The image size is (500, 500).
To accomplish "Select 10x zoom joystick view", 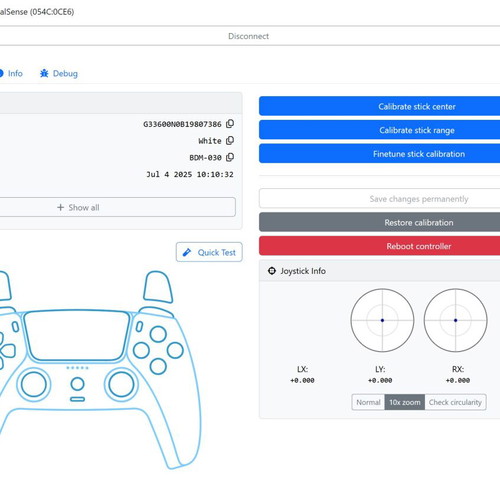I will coord(405,402).
